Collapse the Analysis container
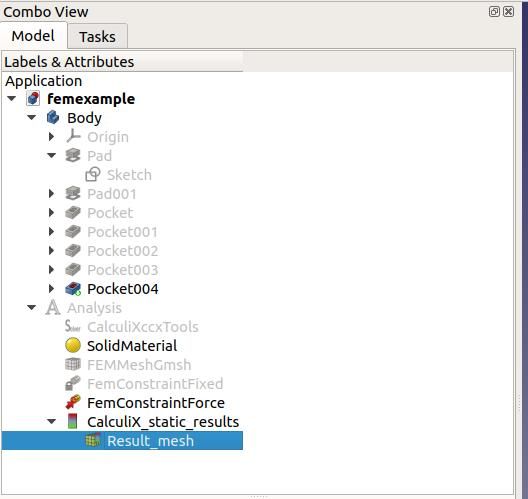The image size is (528, 499). pos(31,307)
